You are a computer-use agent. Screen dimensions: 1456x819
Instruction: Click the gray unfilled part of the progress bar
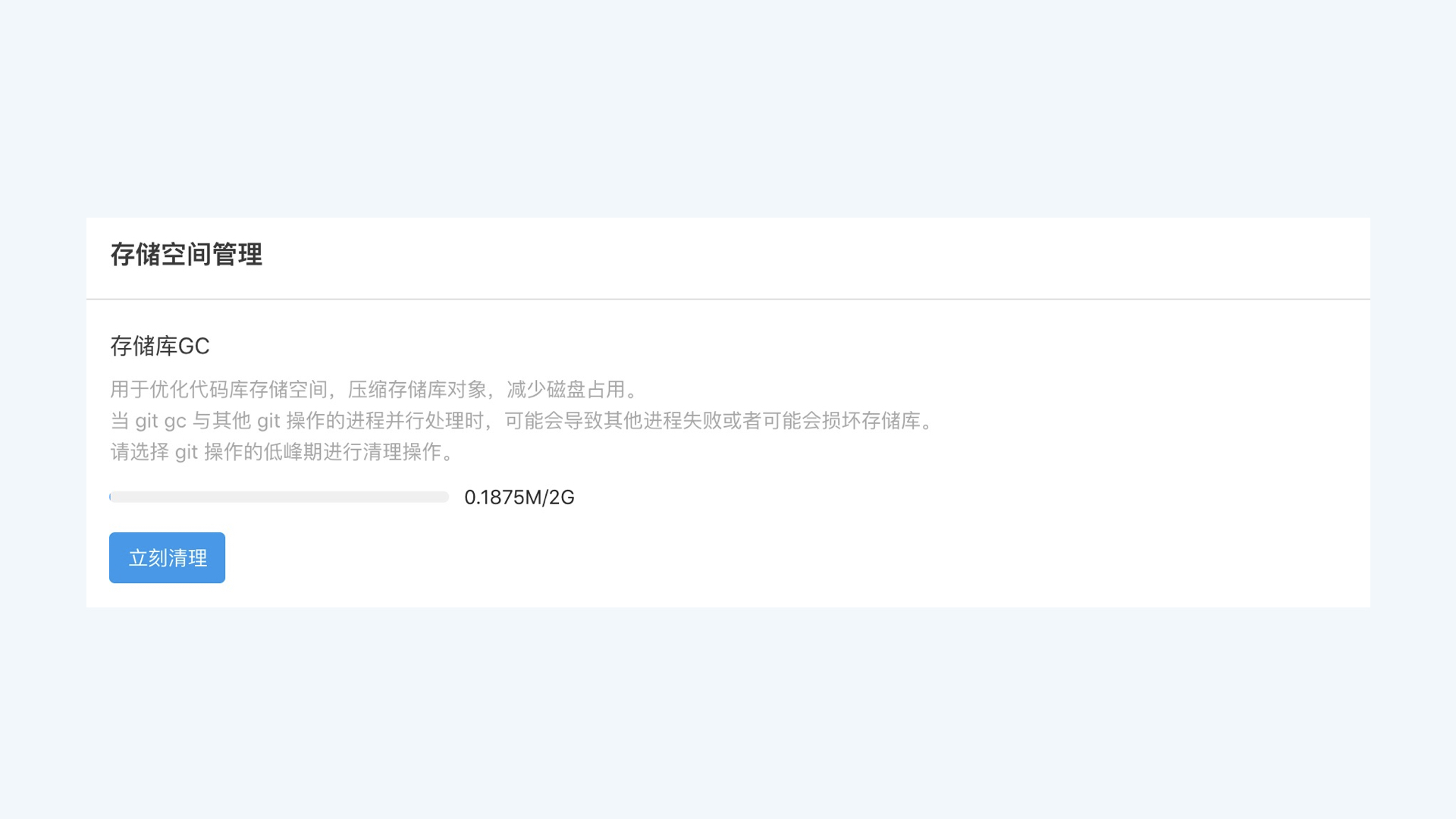(281, 497)
